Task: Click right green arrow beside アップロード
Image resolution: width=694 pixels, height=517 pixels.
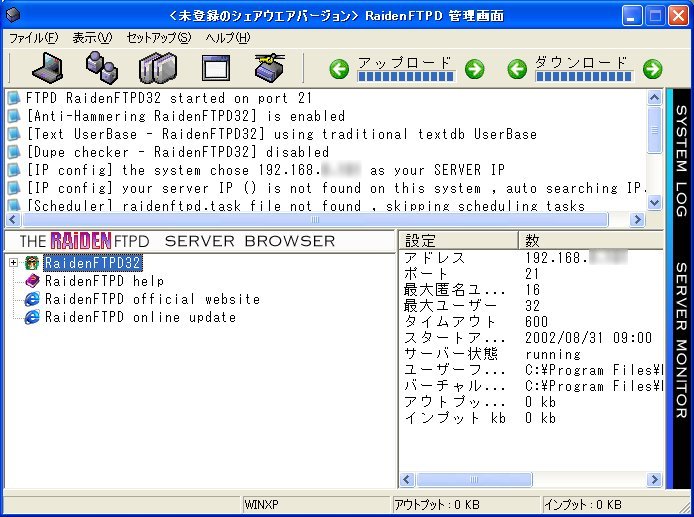Action: [x=474, y=69]
